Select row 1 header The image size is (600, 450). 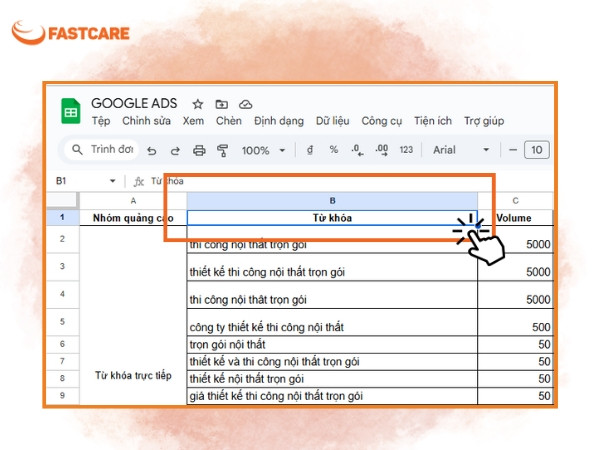[x=62, y=217]
